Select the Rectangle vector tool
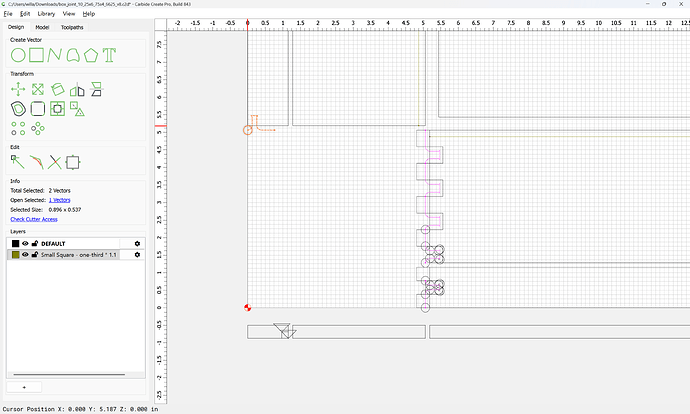Viewport: 690px width, 414px height. (x=37, y=55)
